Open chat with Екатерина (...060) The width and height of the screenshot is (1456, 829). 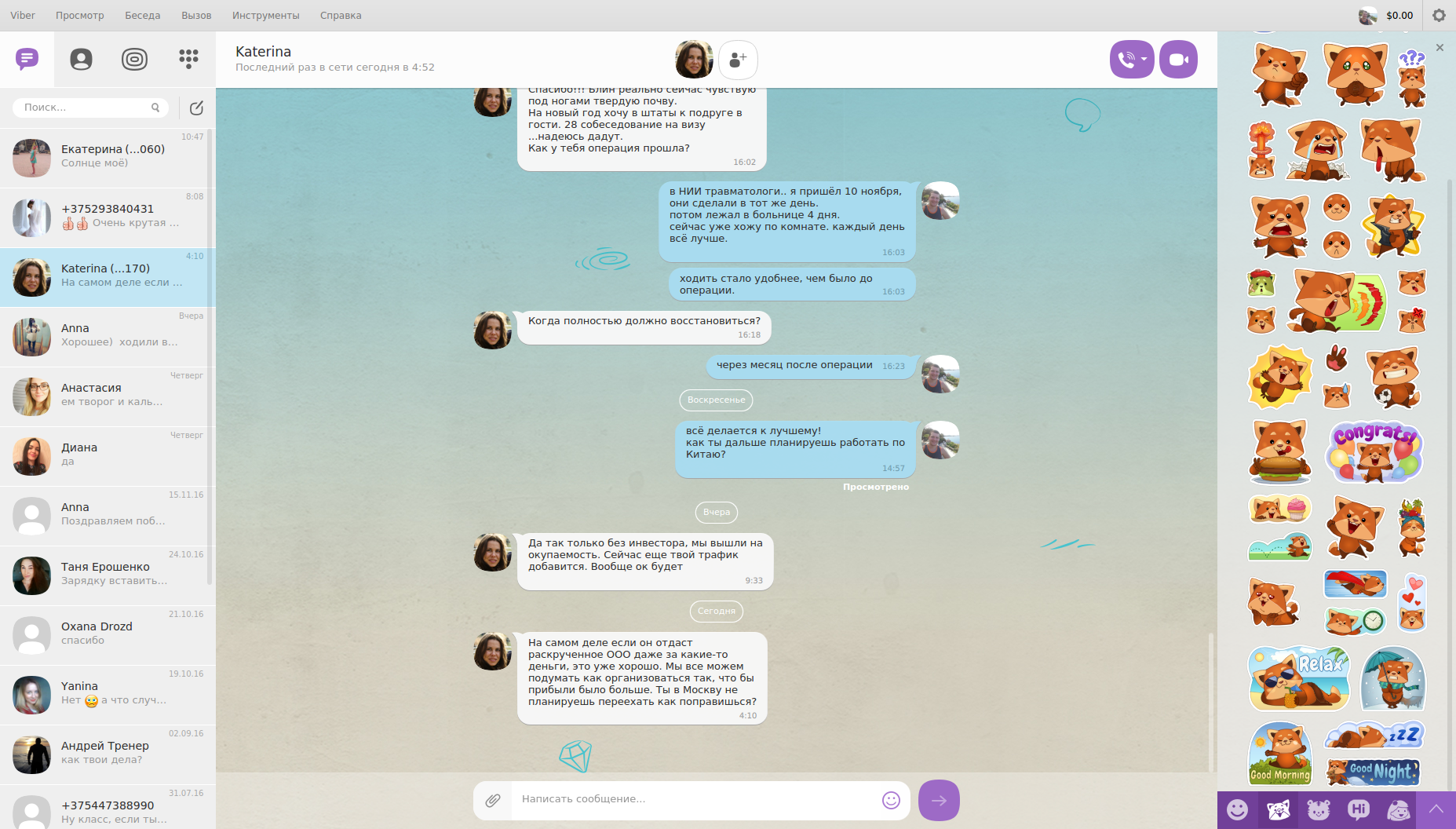point(108,158)
